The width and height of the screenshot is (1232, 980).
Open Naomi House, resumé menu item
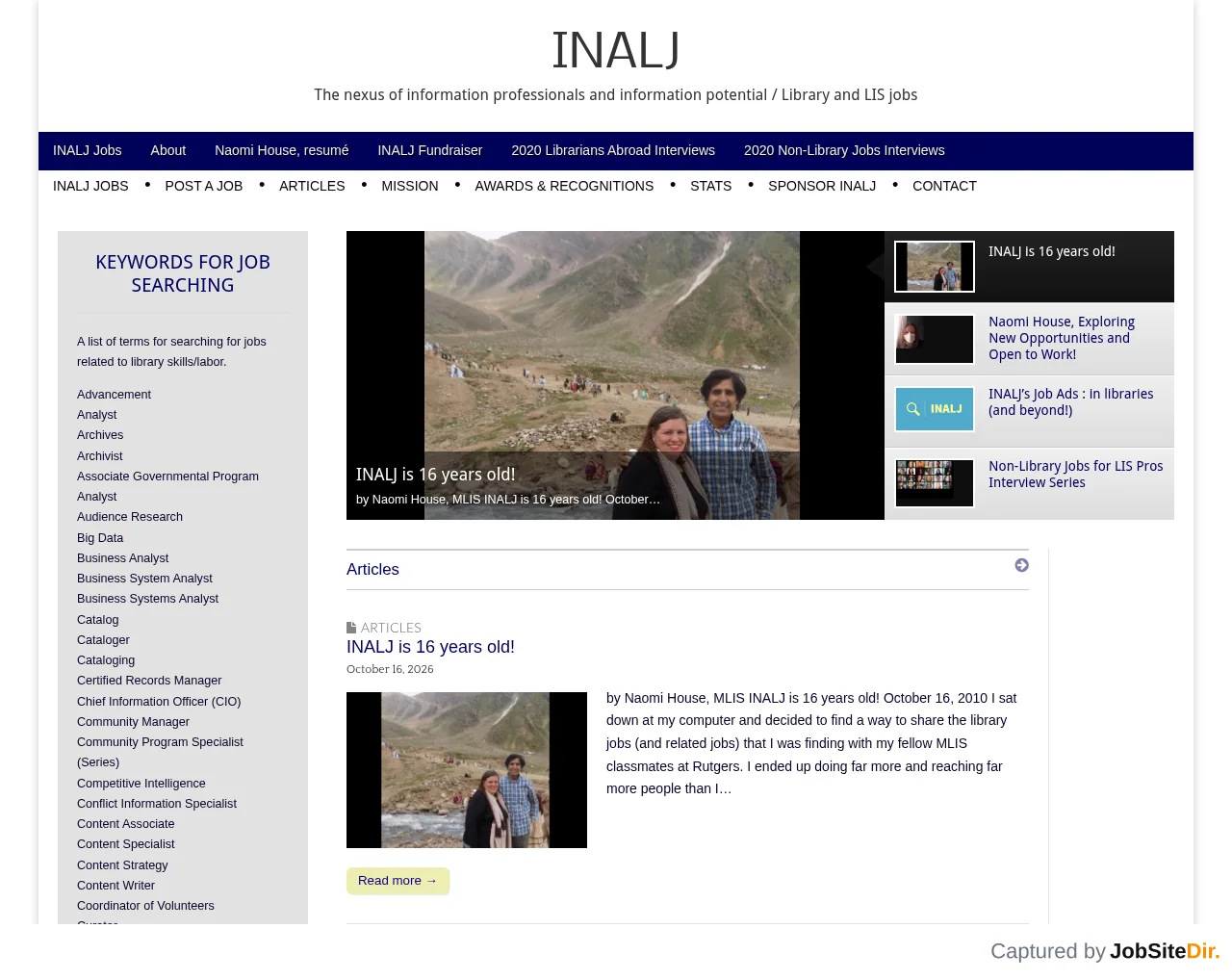click(x=282, y=150)
